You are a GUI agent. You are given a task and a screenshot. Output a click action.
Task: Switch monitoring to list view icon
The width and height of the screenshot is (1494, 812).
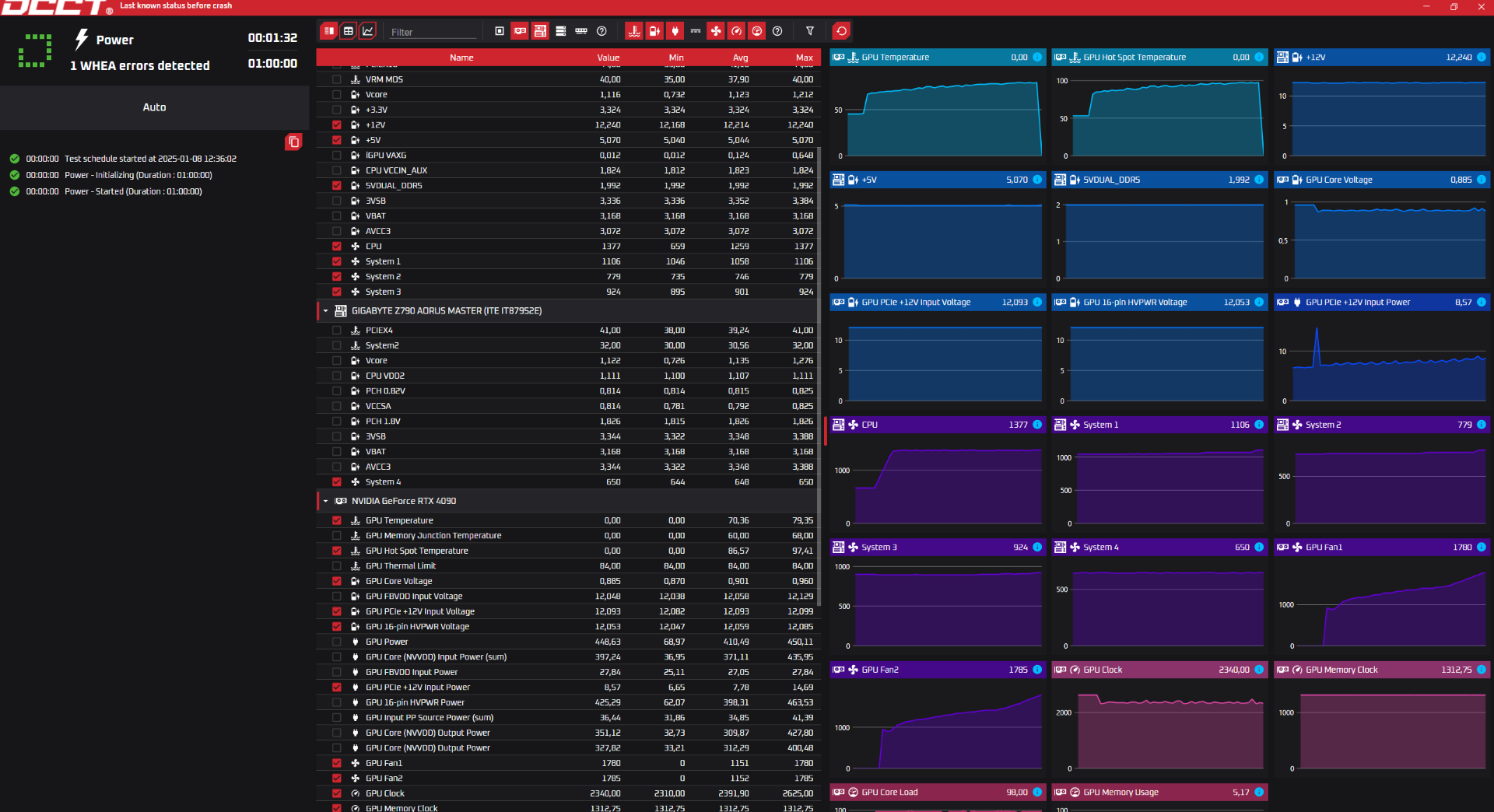click(x=329, y=31)
